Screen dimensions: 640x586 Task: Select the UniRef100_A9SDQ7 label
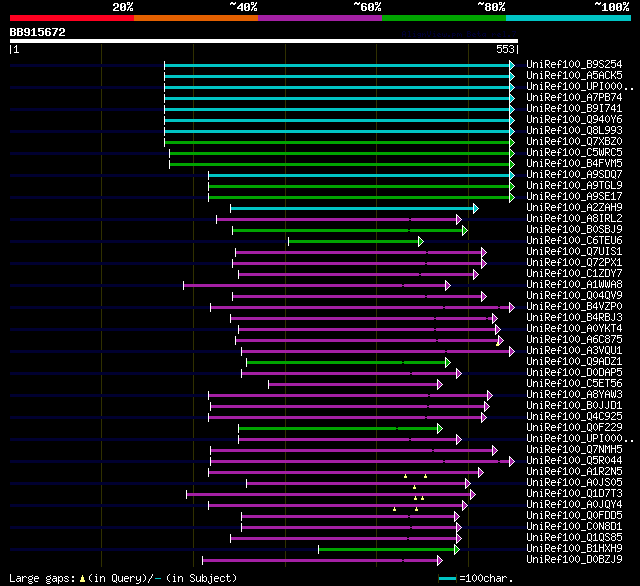pyautogui.click(x=574, y=175)
